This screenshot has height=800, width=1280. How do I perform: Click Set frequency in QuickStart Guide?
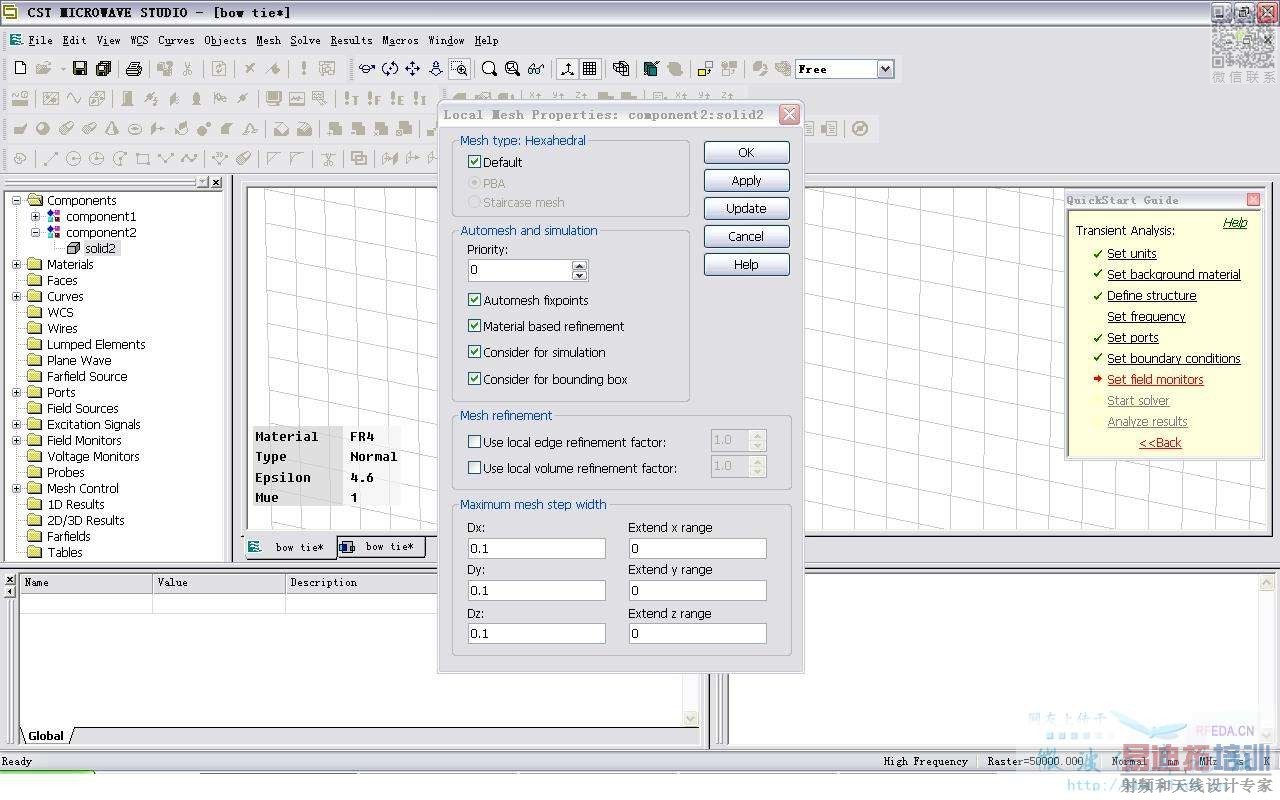click(x=1146, y=316)
